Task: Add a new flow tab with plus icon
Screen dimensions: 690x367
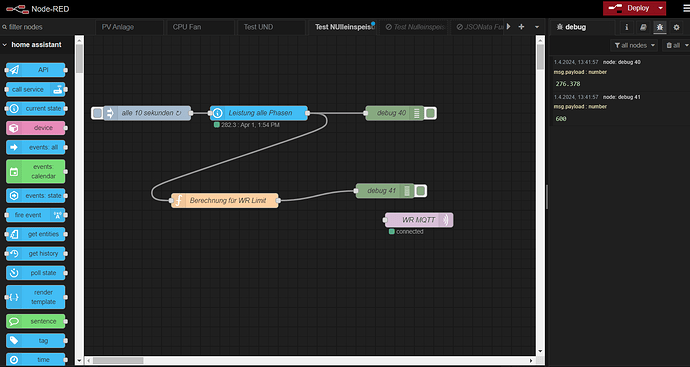Action: point(521,27)
